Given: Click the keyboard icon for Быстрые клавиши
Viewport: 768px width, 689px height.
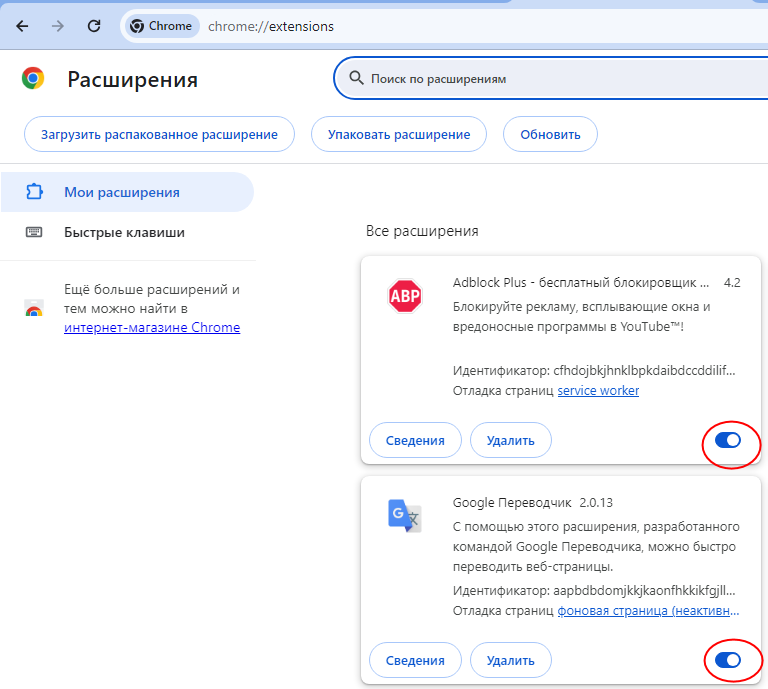Looking at the screenshot, I should coord(34,232).
